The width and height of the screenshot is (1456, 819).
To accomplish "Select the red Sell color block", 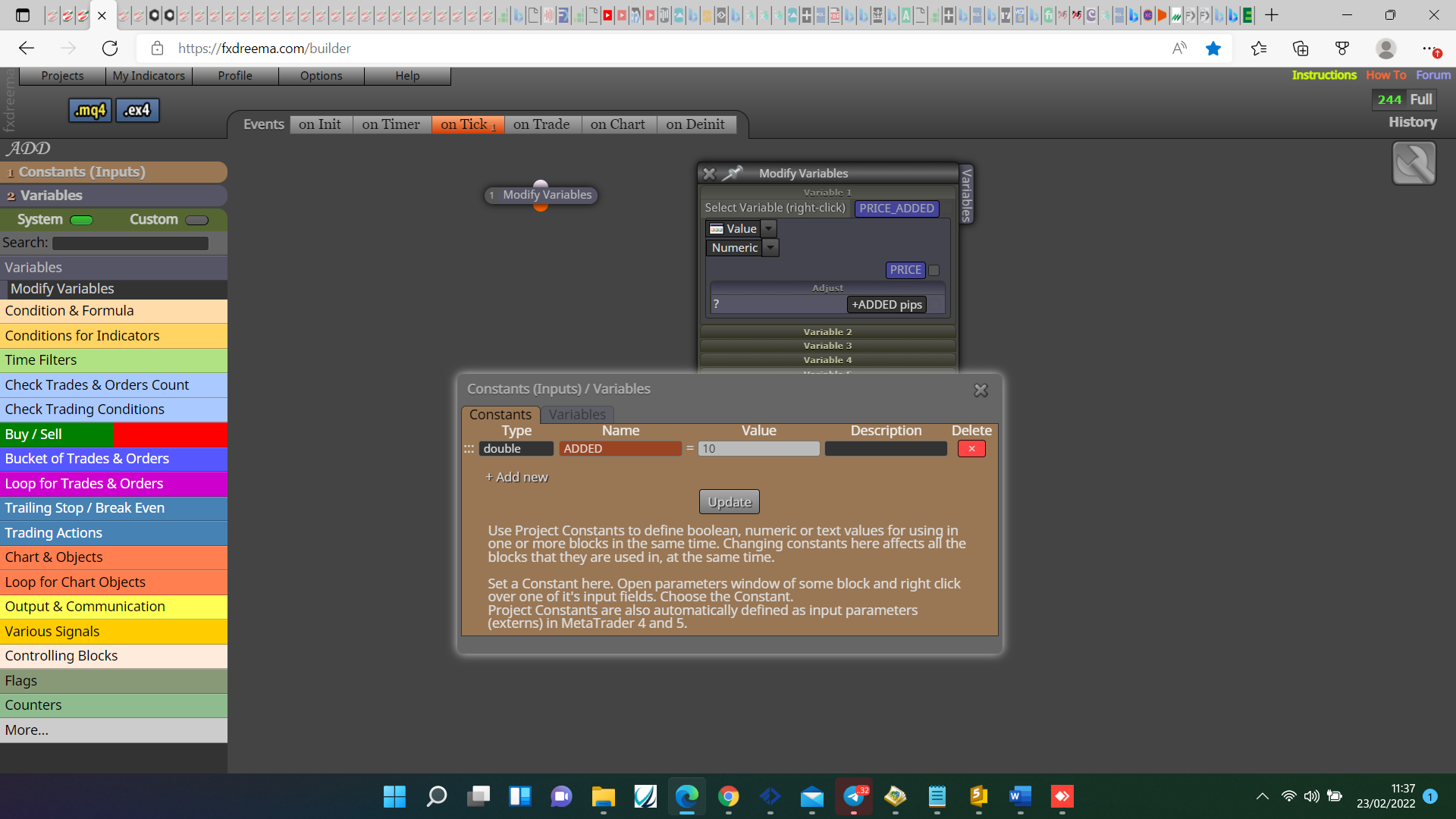I will (171, 435).
